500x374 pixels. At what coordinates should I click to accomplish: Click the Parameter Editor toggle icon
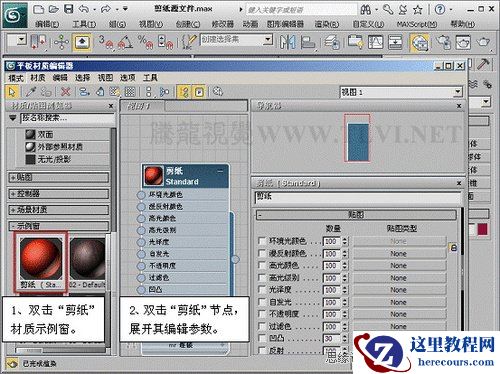pos(199,92)
